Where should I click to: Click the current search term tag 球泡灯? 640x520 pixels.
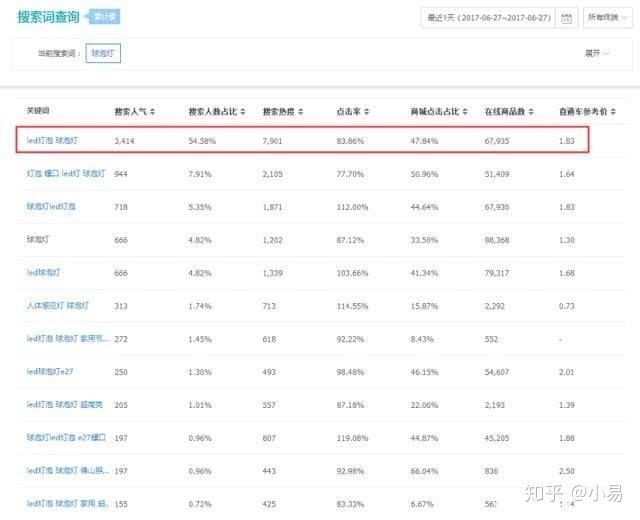click(103, 53)
